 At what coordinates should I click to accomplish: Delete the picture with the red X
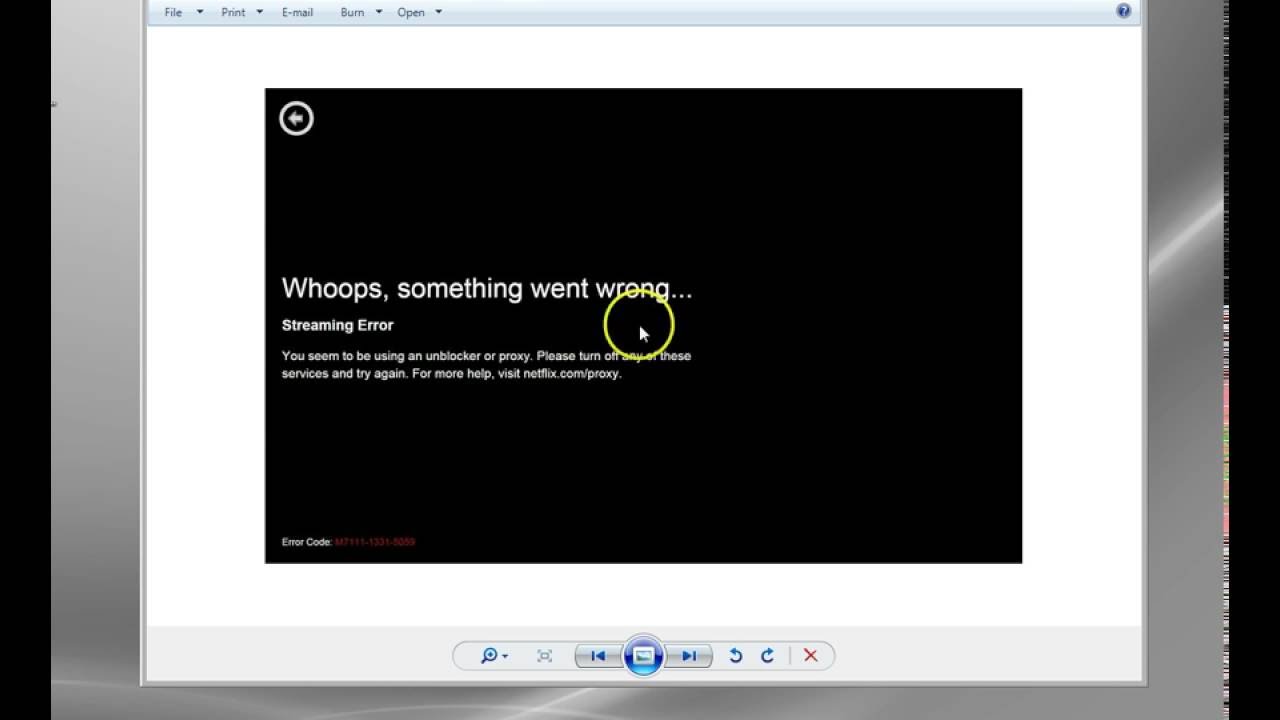point(811,656)
